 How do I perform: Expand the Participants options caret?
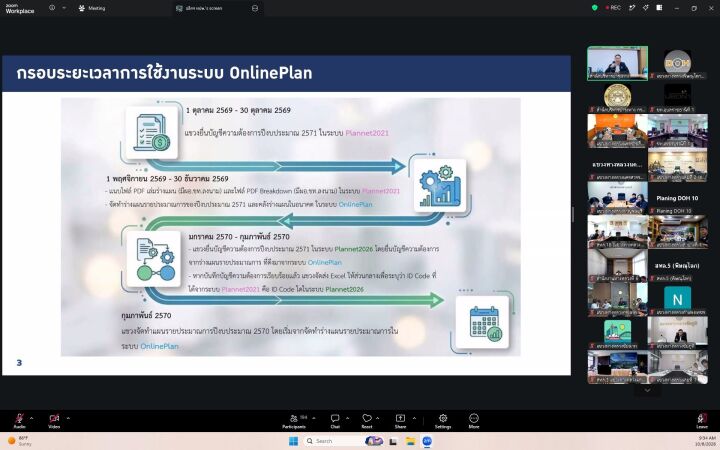pyautogui.click(x=314, y=418)
